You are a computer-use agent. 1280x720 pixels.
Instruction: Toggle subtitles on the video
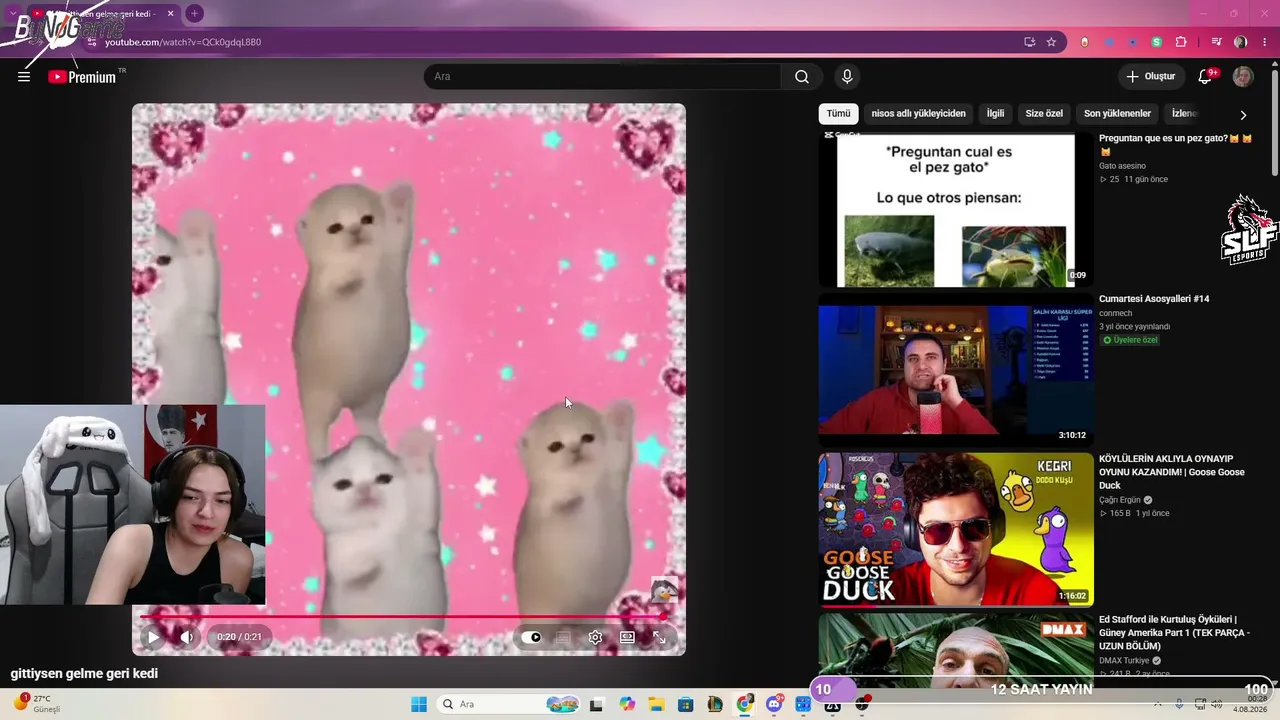tap(563, 637)
